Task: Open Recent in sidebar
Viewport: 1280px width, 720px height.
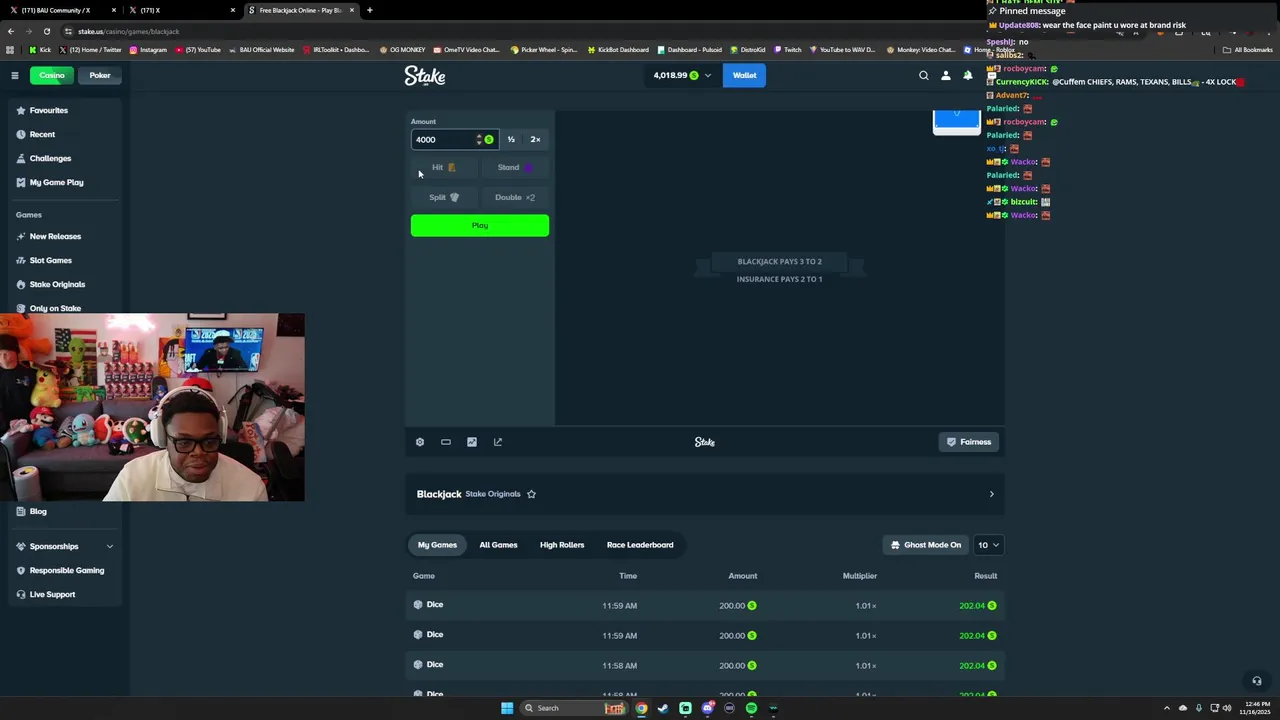Action: coord(65,134)
